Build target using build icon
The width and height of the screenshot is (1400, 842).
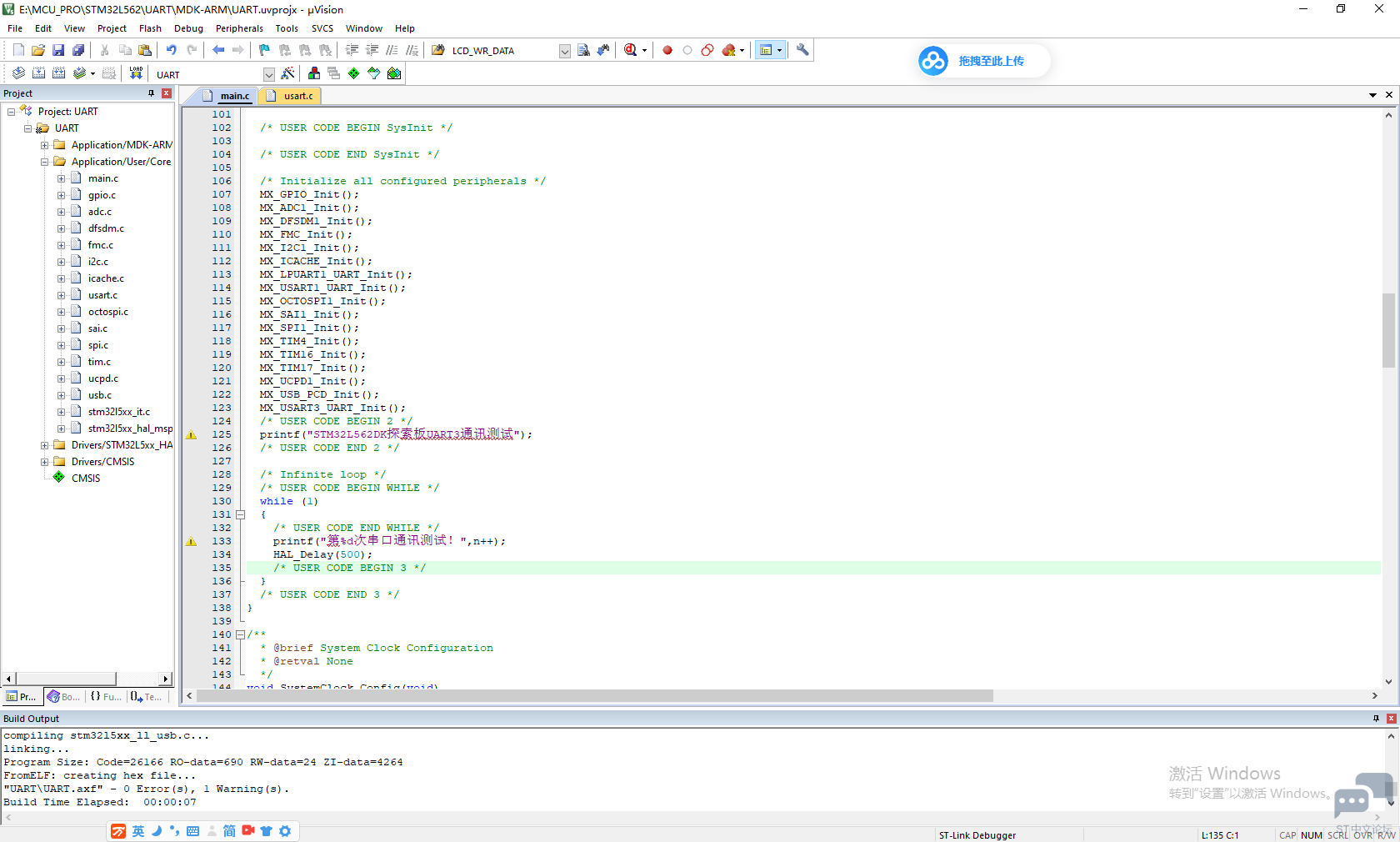click(x=38, y=73)
